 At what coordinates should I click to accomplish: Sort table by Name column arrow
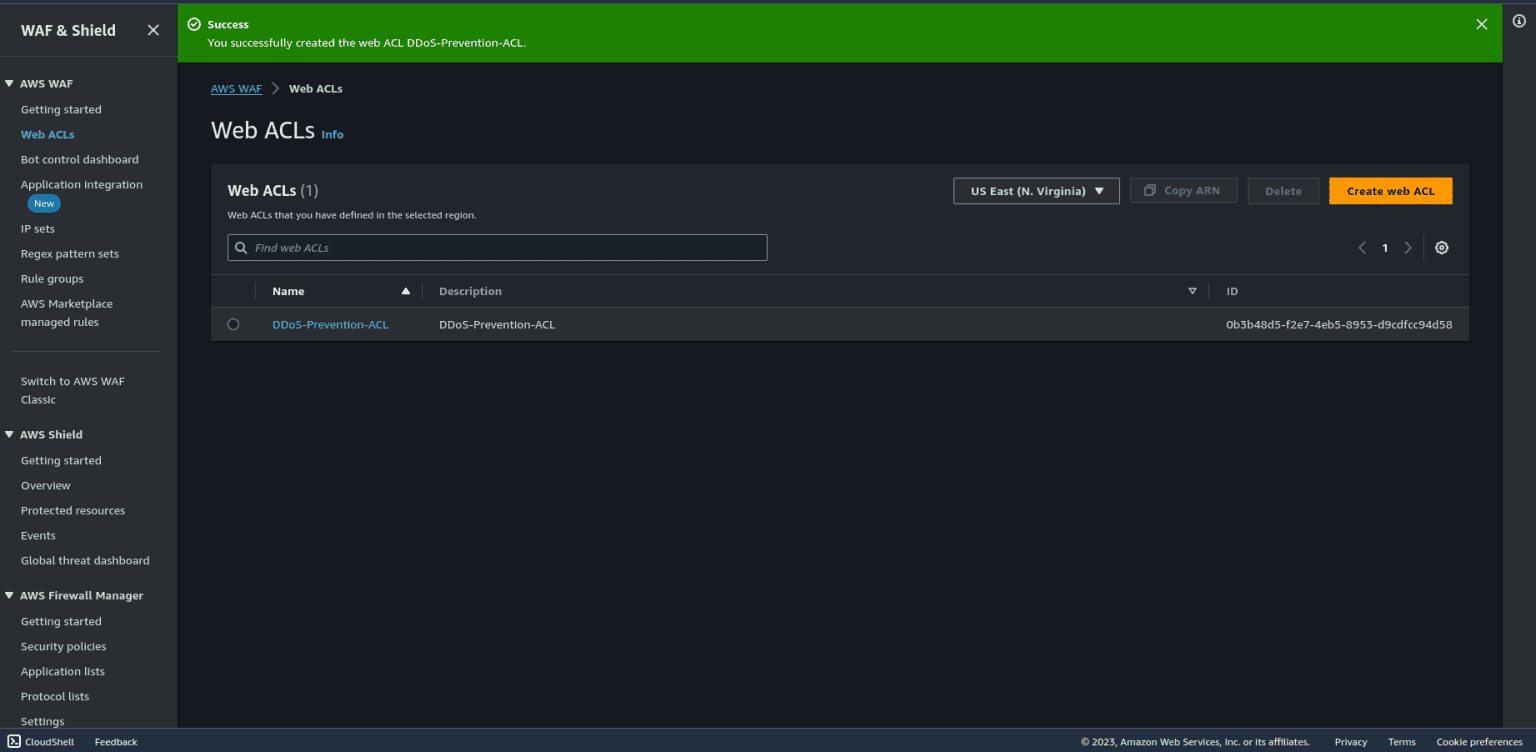coord(405,291)
